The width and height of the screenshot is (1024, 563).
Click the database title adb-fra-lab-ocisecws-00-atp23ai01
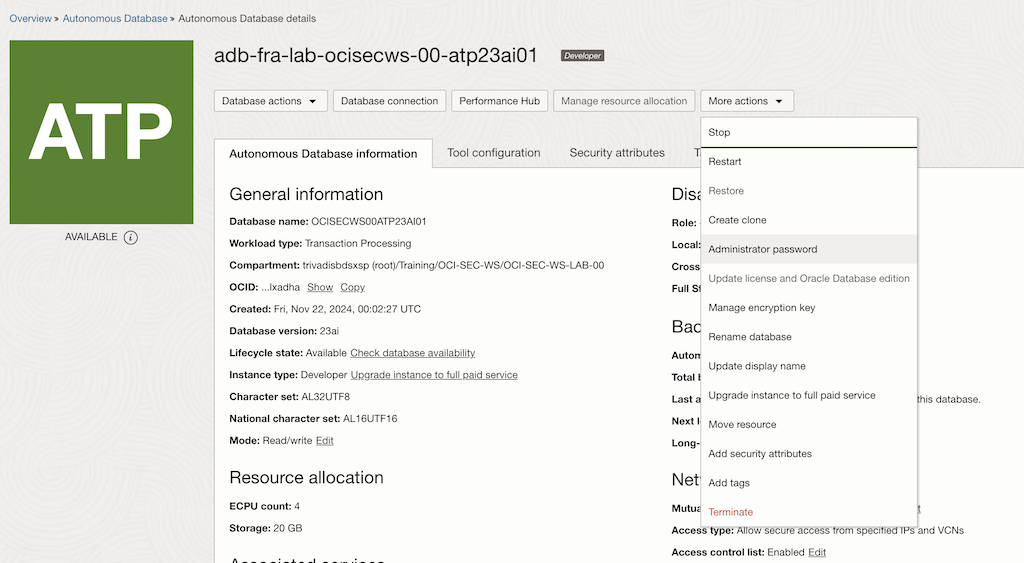376,56
